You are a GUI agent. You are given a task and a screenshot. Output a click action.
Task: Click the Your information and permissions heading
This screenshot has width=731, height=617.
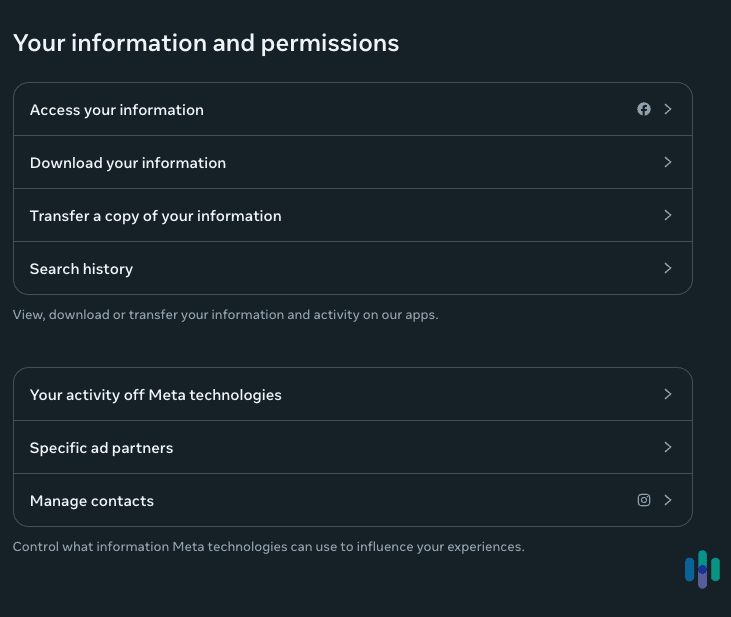(x=206, y=43)
